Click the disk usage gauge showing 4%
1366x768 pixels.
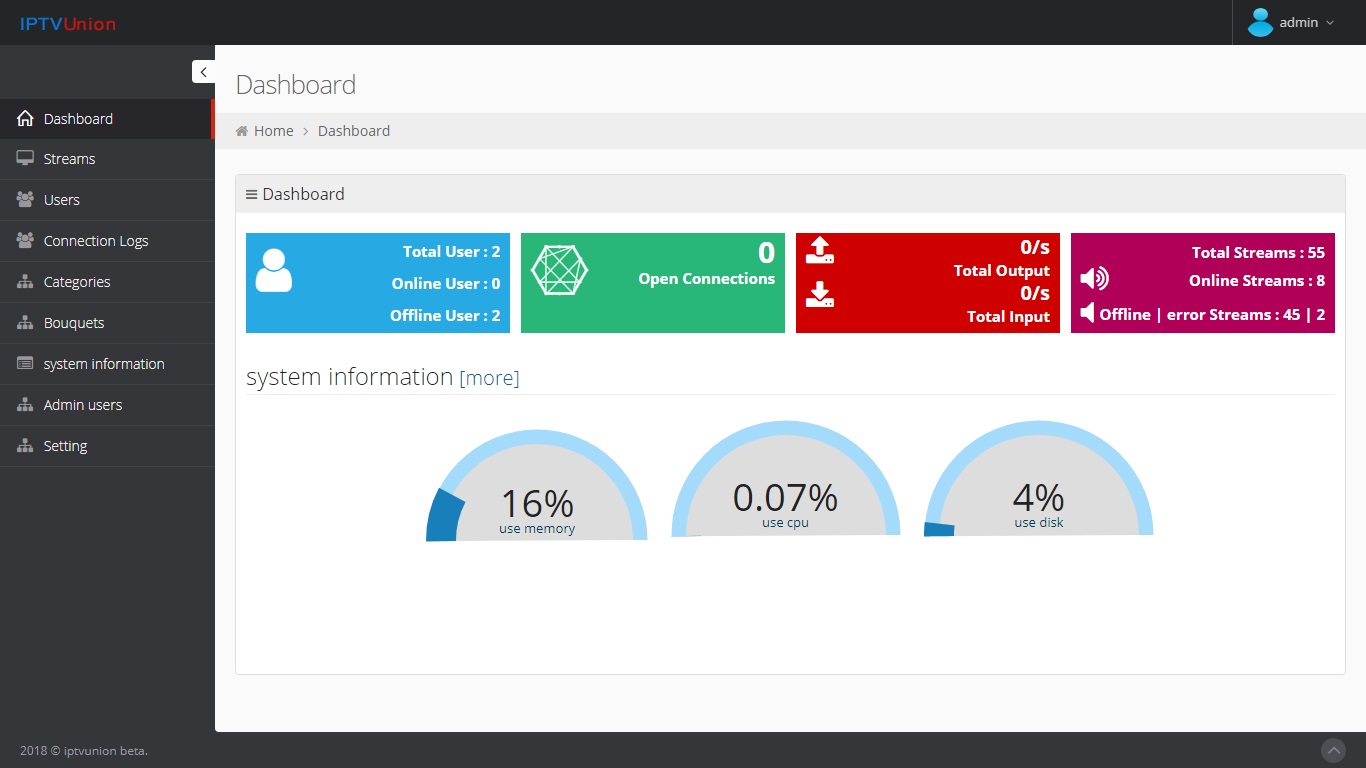coord(1039,479)
